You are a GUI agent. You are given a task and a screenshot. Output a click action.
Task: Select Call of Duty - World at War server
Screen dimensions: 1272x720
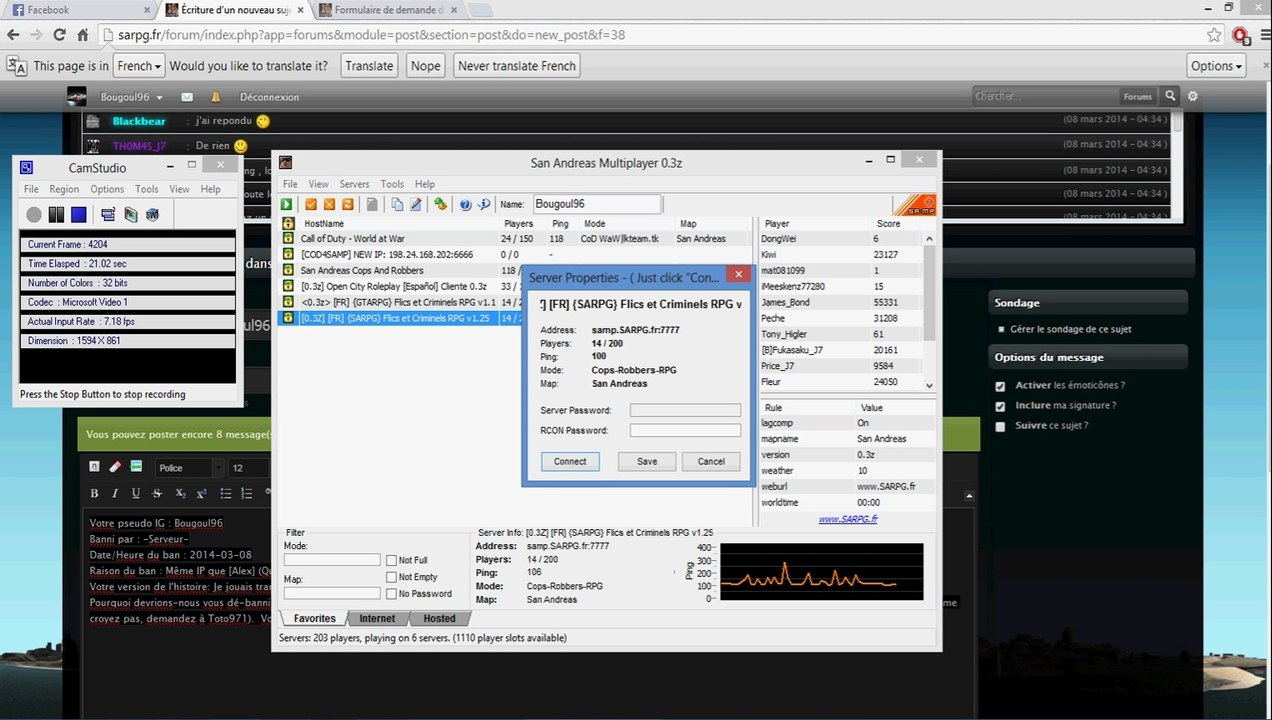[515, 239]
